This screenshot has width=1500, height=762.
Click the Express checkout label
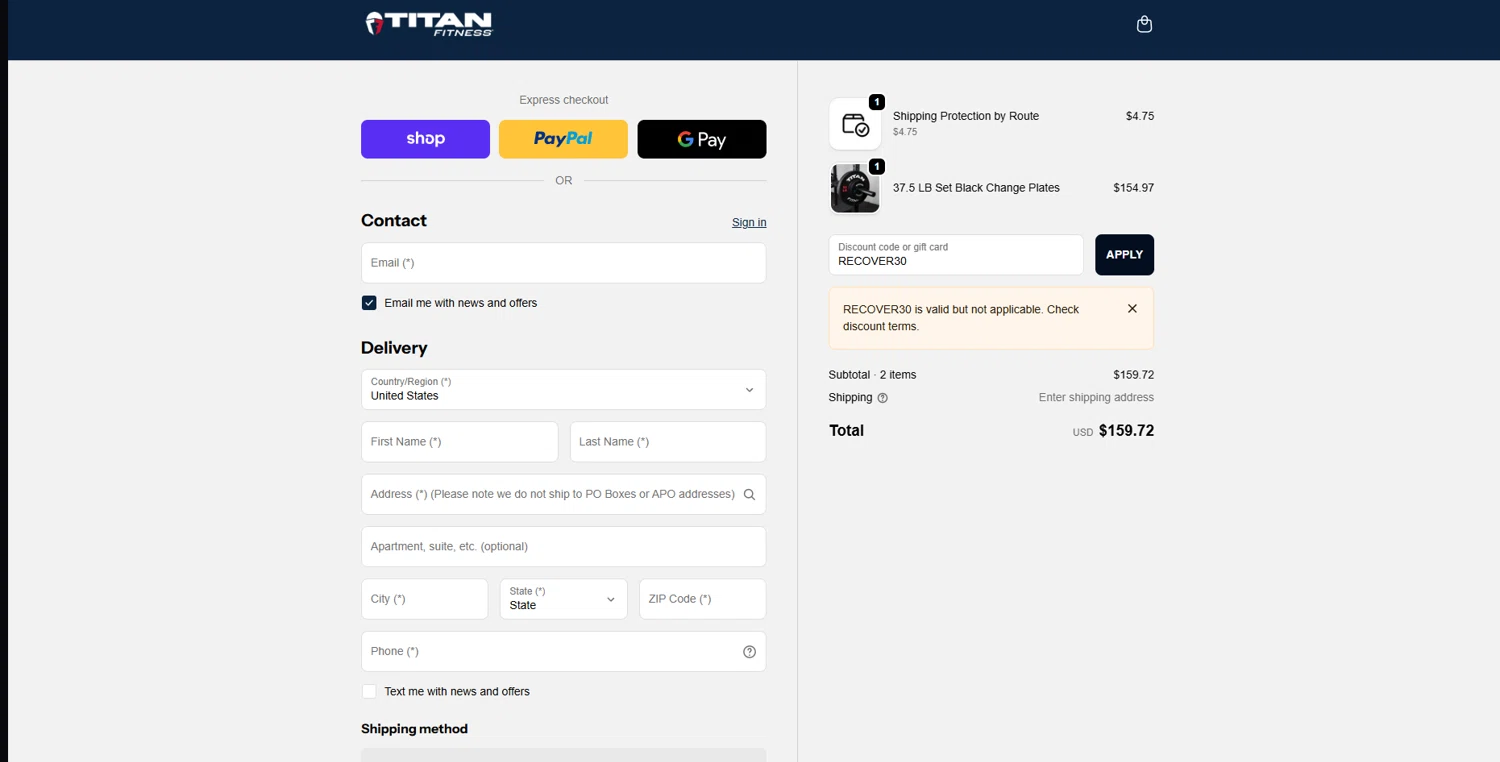[x=563, y=100]
